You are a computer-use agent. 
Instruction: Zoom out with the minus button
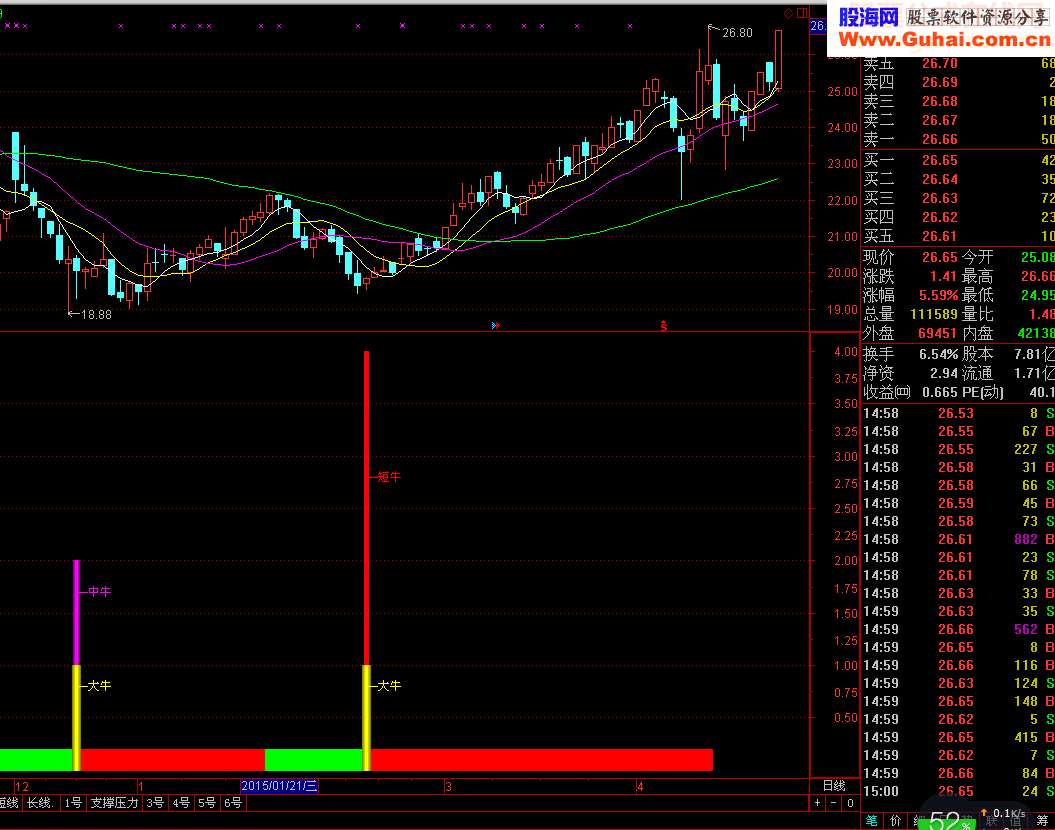[x=834, y=802]
